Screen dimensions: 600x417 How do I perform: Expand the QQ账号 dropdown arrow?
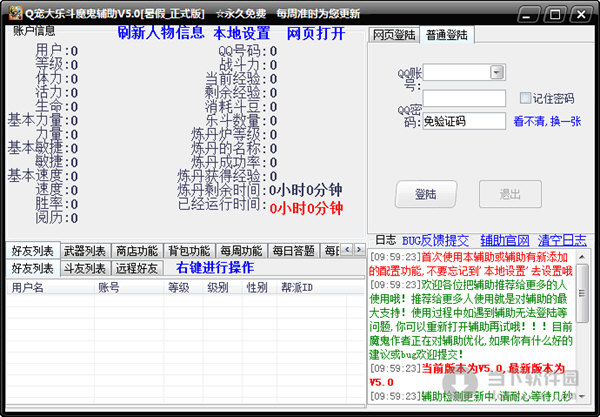(x=497, y=72)
